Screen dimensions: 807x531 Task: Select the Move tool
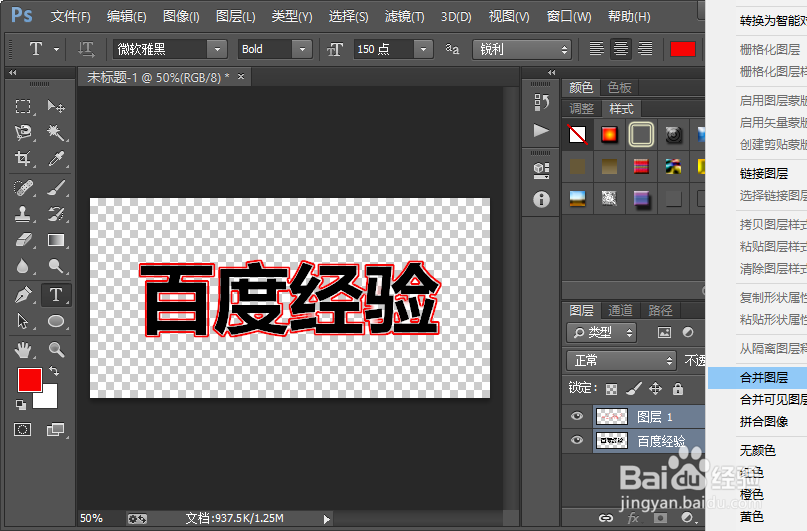click(56, 107)
